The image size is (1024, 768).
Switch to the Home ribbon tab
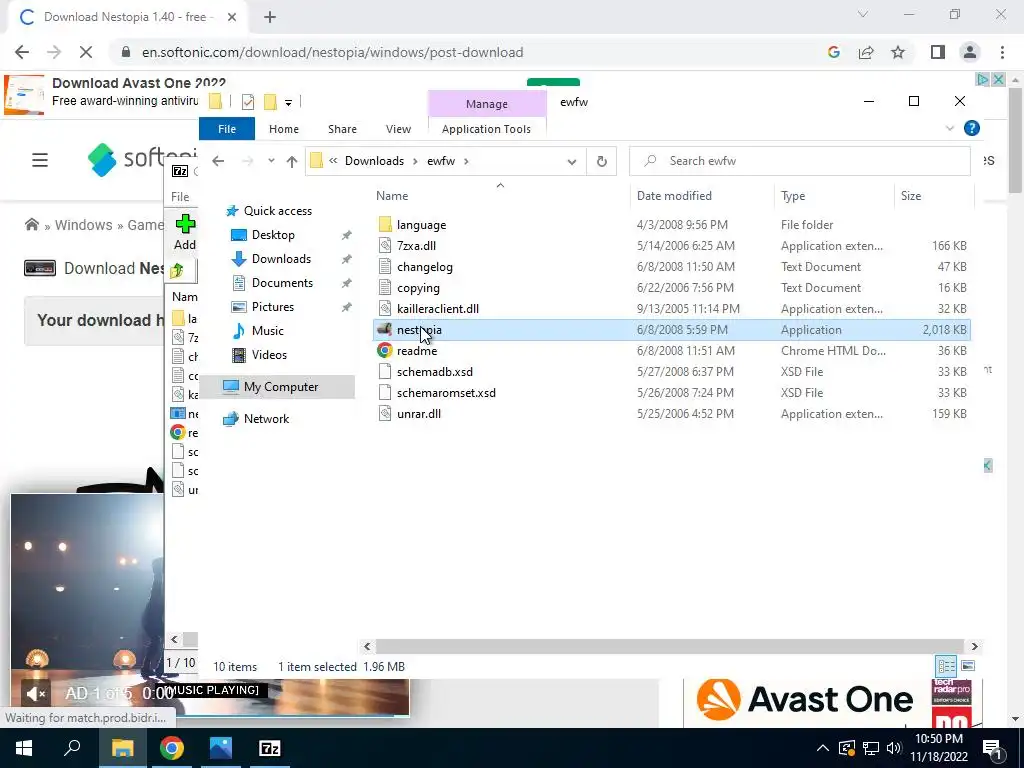[x=283, y=129]
